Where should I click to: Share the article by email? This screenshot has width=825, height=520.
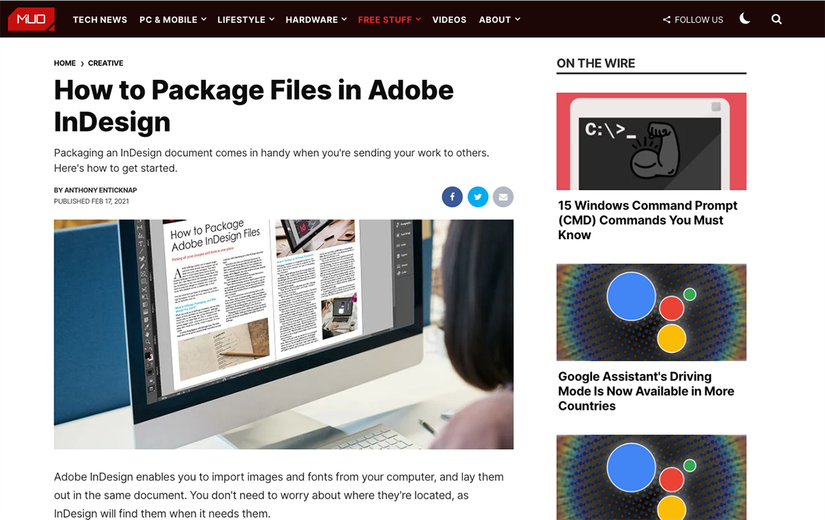pos(503,197)
